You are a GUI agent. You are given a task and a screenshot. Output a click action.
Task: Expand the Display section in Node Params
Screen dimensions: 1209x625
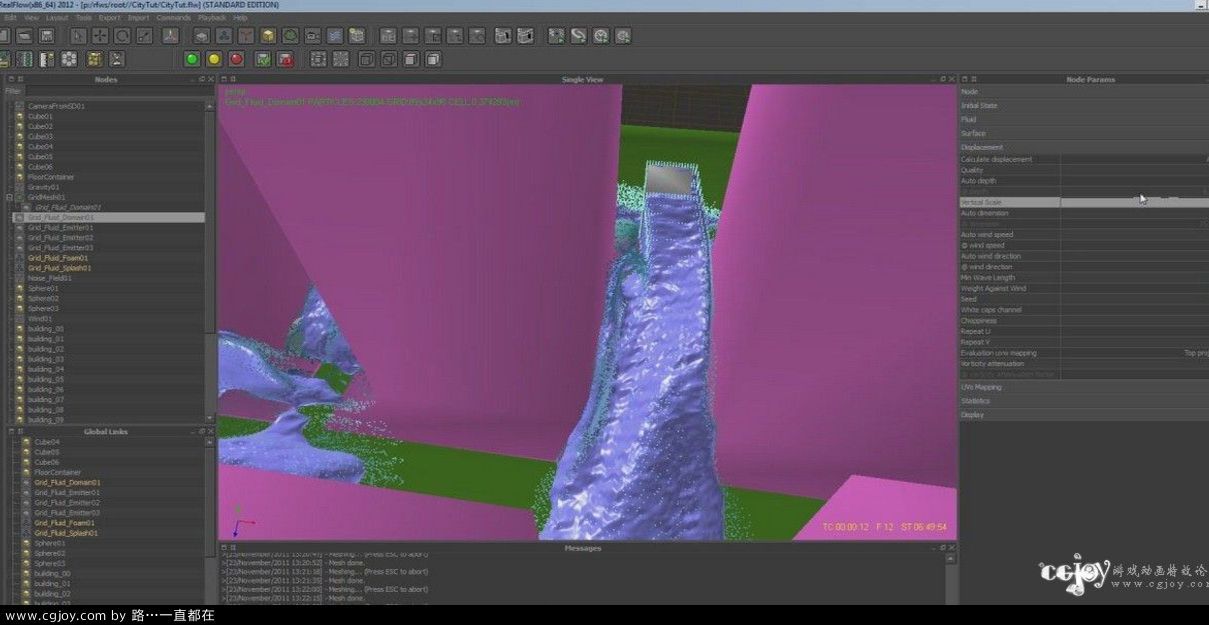1084,415
